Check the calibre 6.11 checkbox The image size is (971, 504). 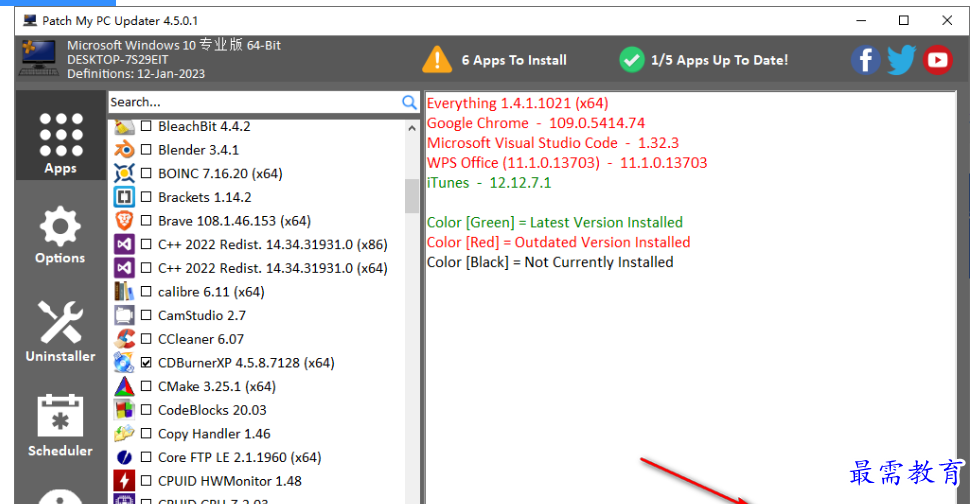[x=146, y=292]
